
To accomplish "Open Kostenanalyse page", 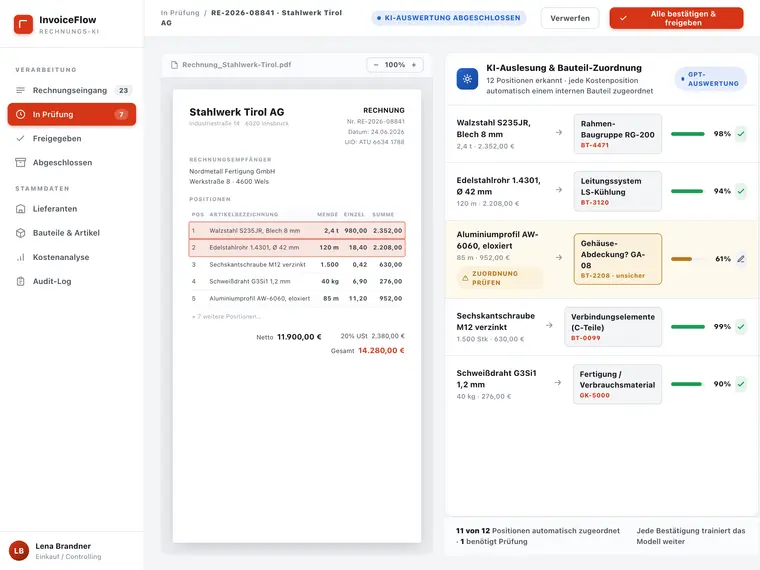I will pos(72,257).
